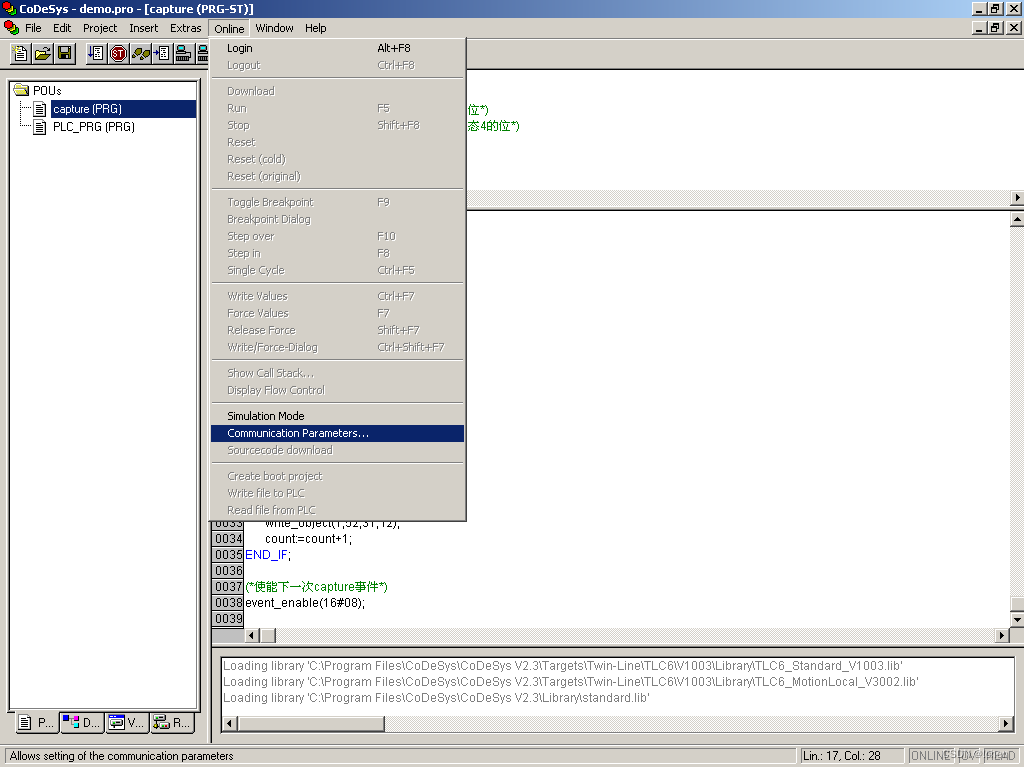Viewport: 1024px width, 768px height.
Task: Click the message pane horizontal scrollbar thumb
Action: (x=311, y=723)
